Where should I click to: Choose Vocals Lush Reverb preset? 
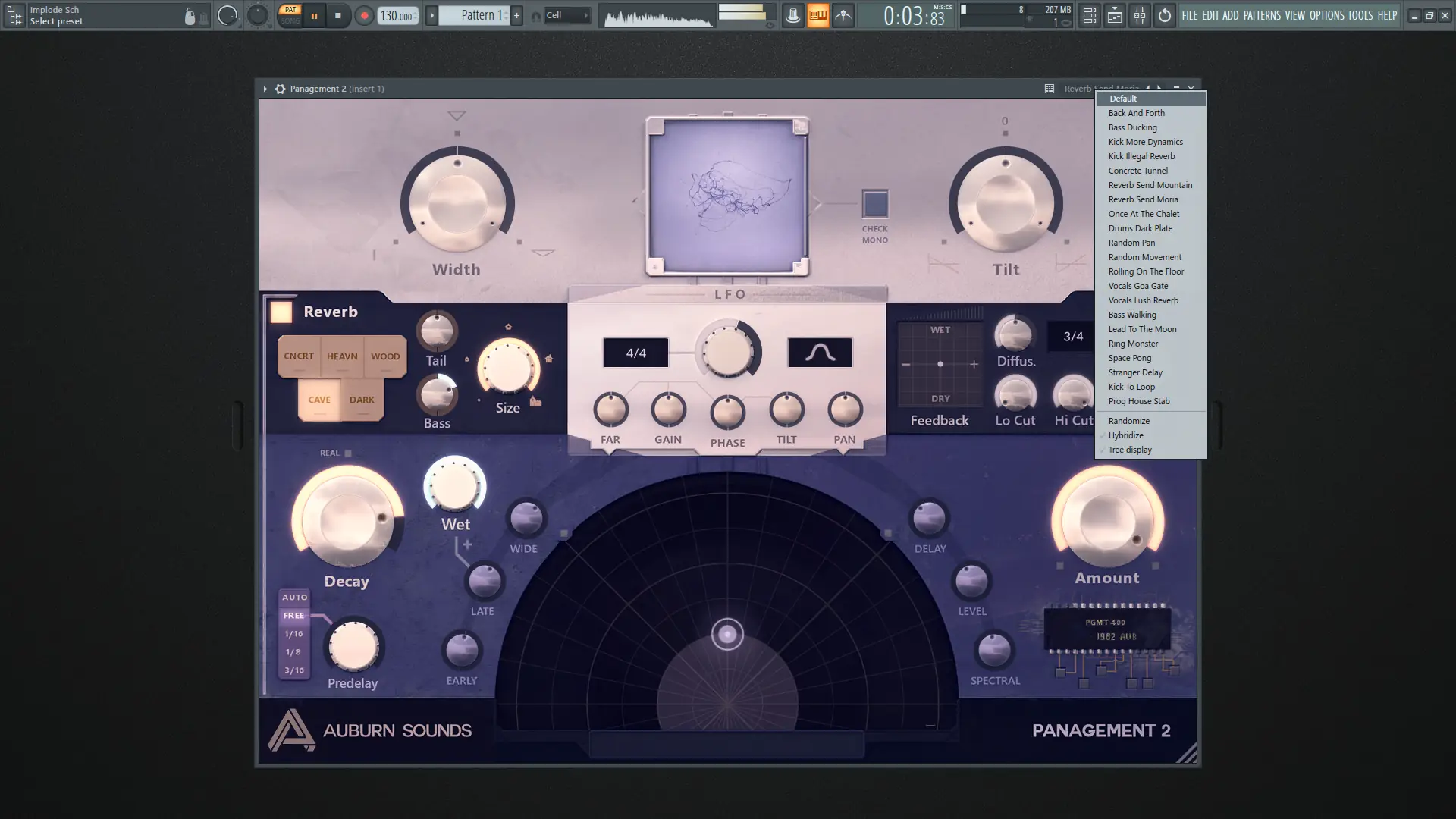1143,300
